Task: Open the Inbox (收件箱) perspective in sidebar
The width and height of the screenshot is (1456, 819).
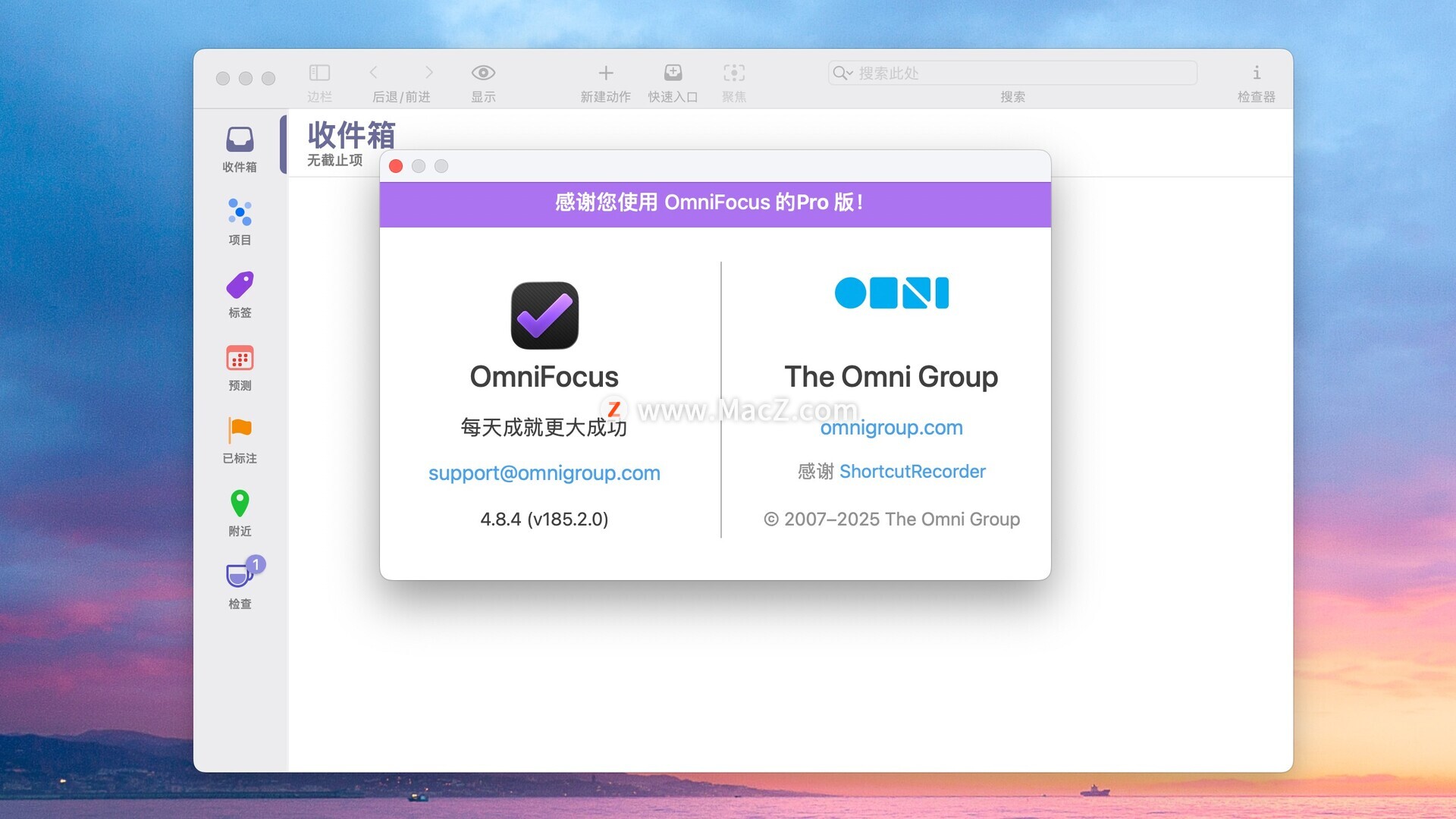Action: (240, 141)
